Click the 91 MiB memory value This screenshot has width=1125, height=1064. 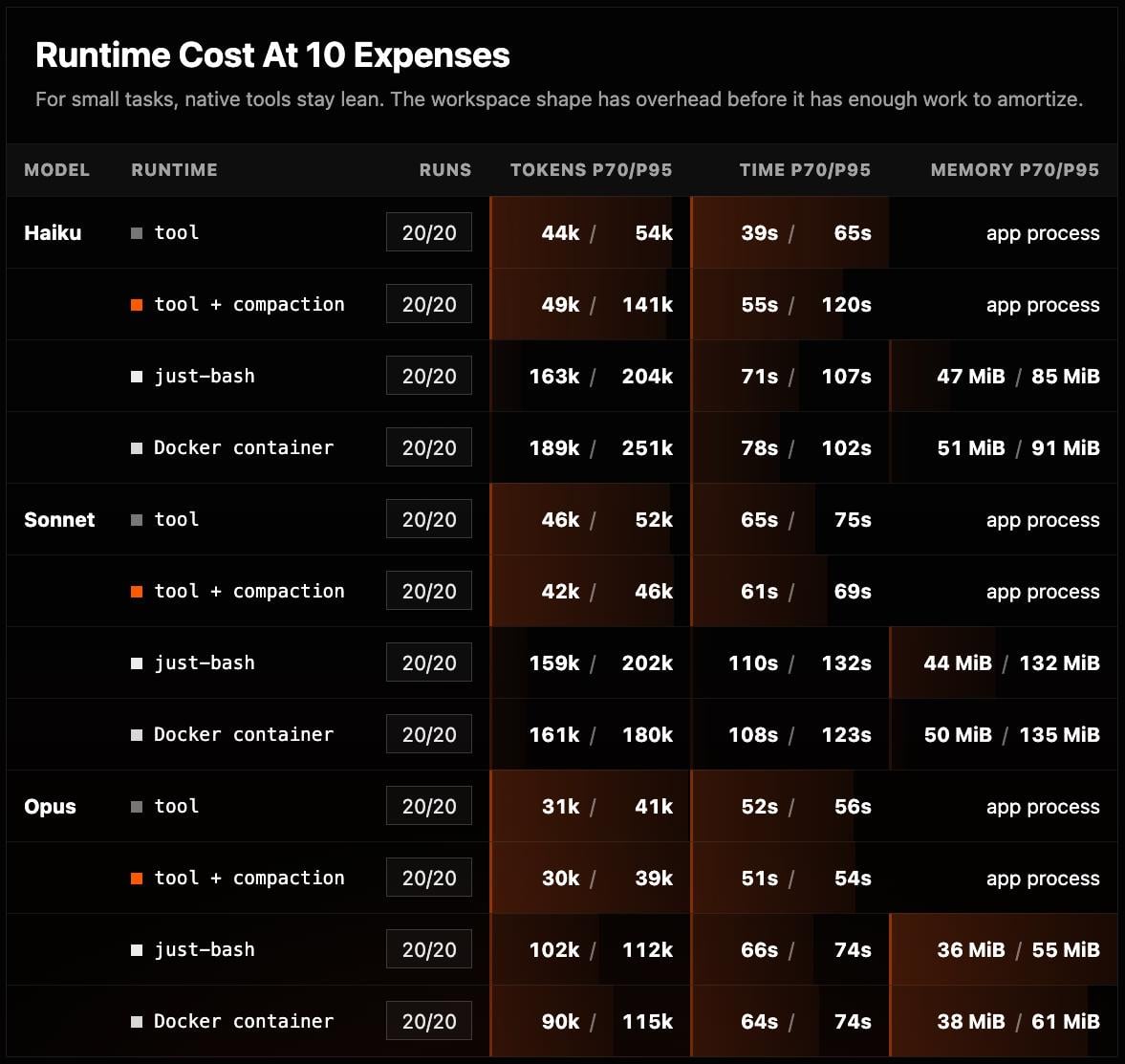tap(1066, 447)
